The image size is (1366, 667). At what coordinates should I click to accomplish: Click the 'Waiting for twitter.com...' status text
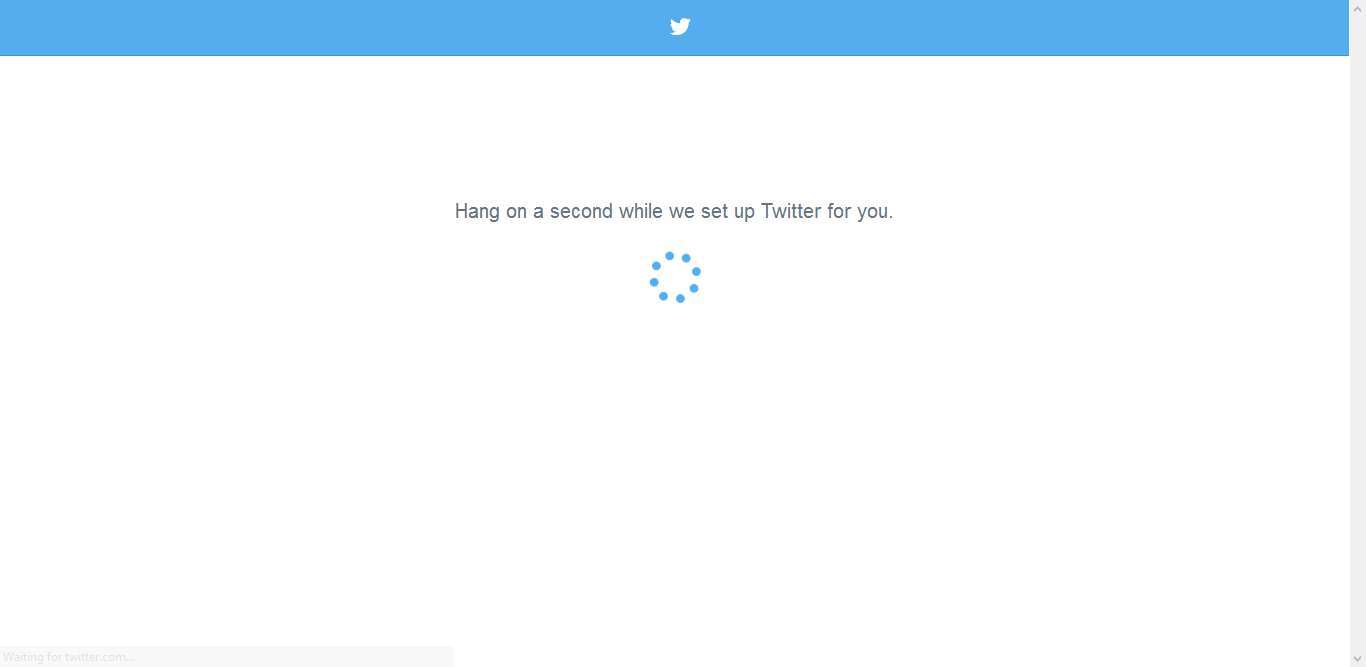[x=68, y=657]
